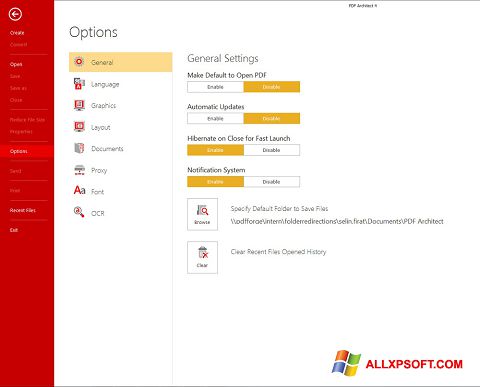Open the OCR options category
Viewport: 480px width, 387px height.
pos(121,213)
